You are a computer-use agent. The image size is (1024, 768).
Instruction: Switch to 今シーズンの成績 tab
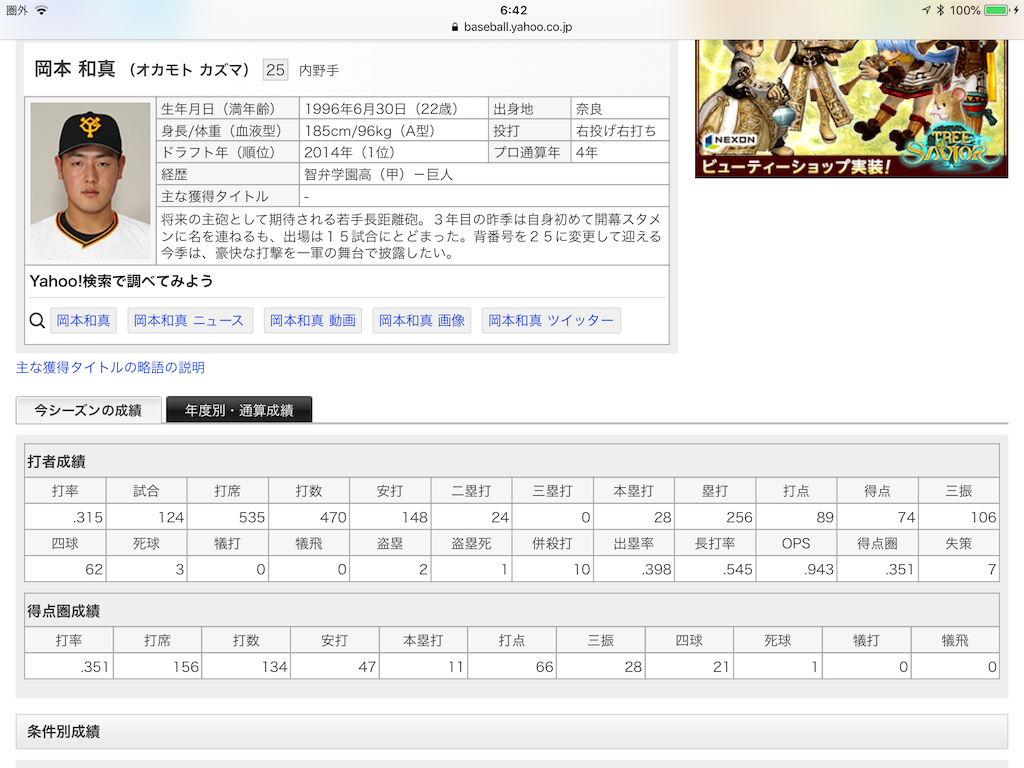88,410
